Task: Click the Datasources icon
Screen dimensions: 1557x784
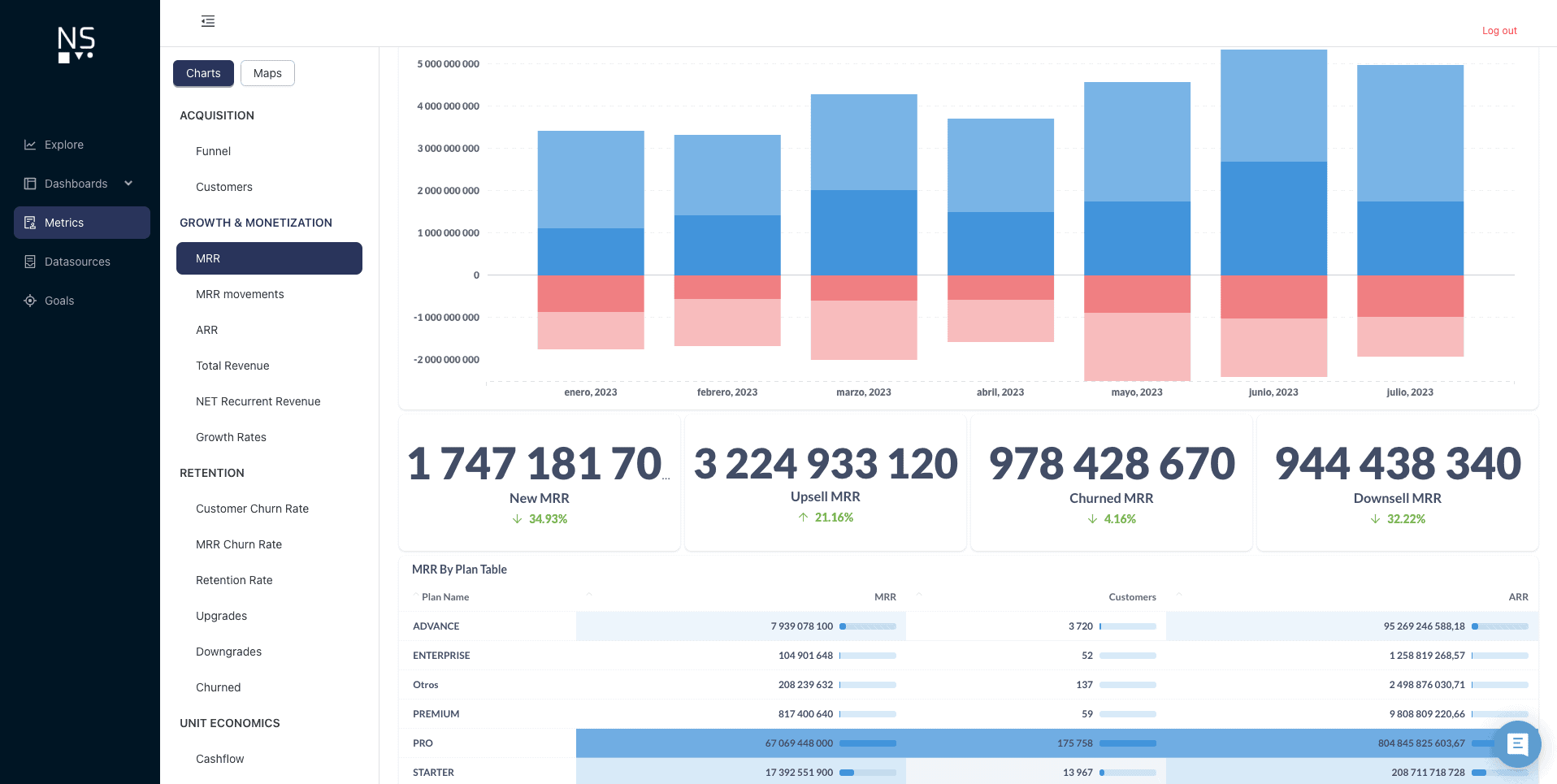Action: tap(30, 262)
